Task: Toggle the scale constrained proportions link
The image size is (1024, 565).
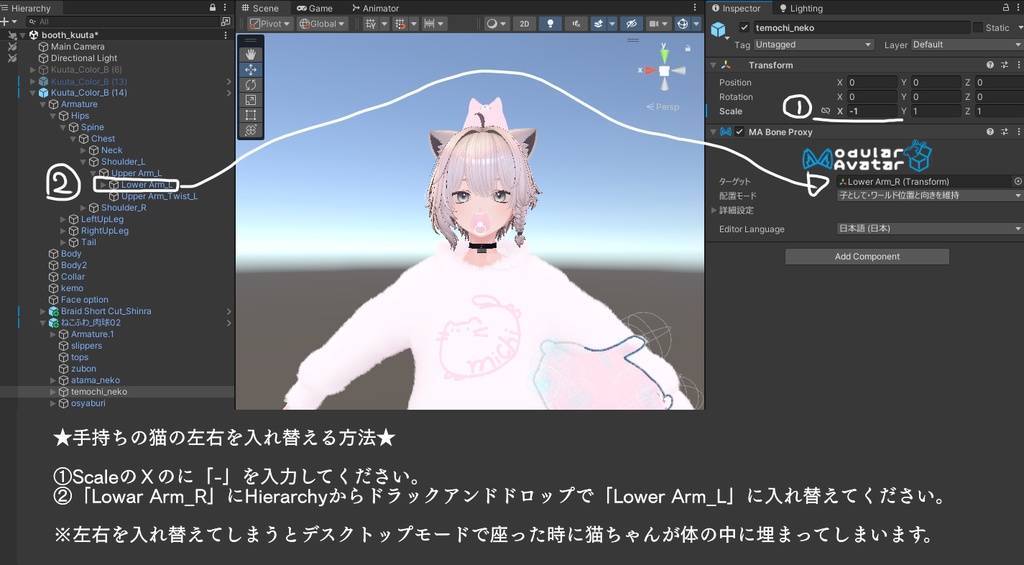Action: [x=825, y=111]
